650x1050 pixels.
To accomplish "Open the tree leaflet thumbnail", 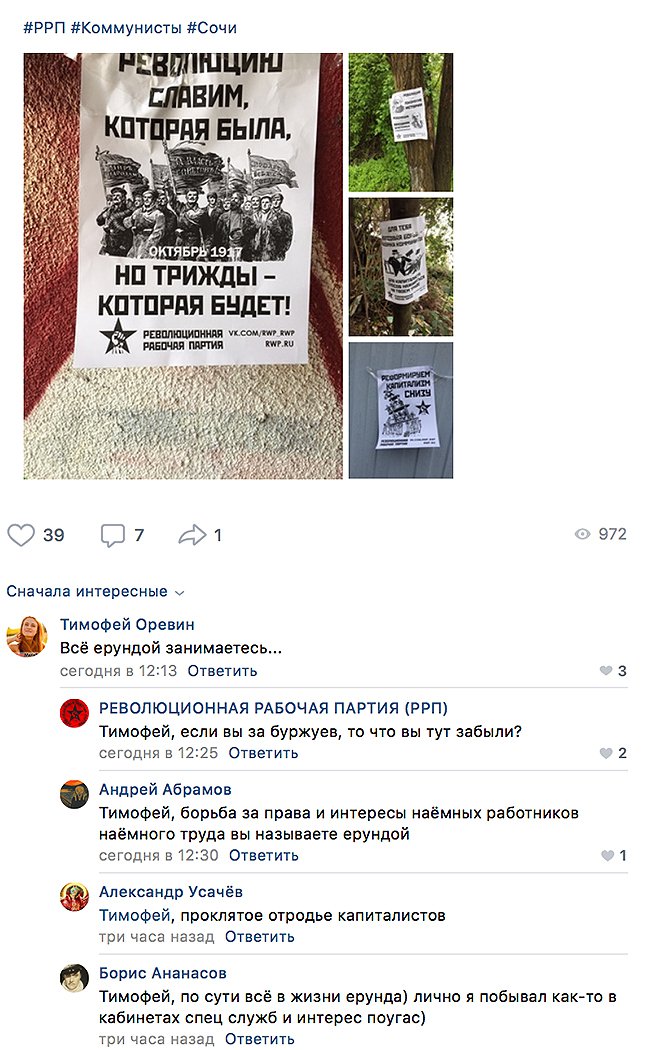I will (x=401, y=123).
